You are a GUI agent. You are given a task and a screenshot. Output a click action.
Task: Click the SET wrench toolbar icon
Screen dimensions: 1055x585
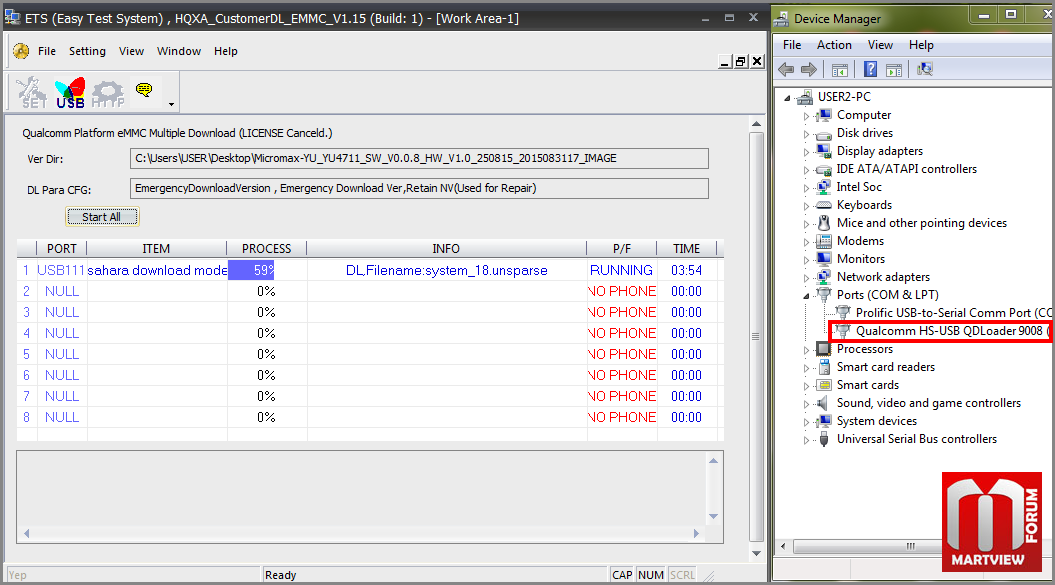32,93
